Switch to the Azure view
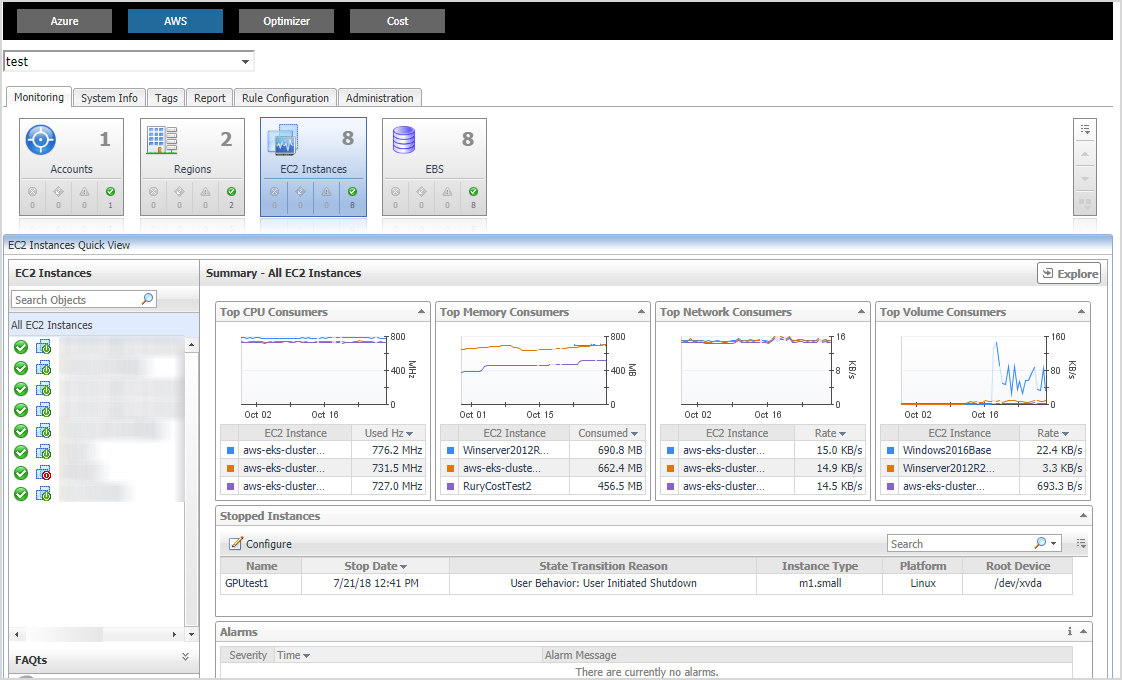The image size is (1122, 680). point(64,21)
